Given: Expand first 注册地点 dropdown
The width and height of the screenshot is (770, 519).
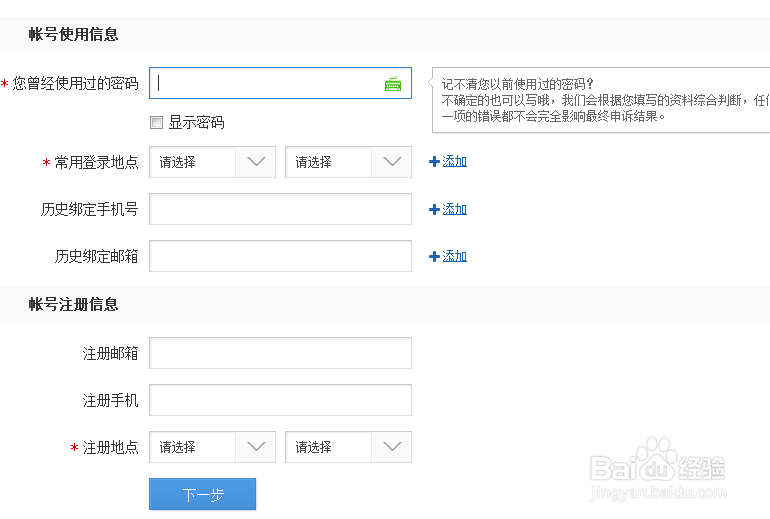Looking at the screenshot, I should point(212,447).
